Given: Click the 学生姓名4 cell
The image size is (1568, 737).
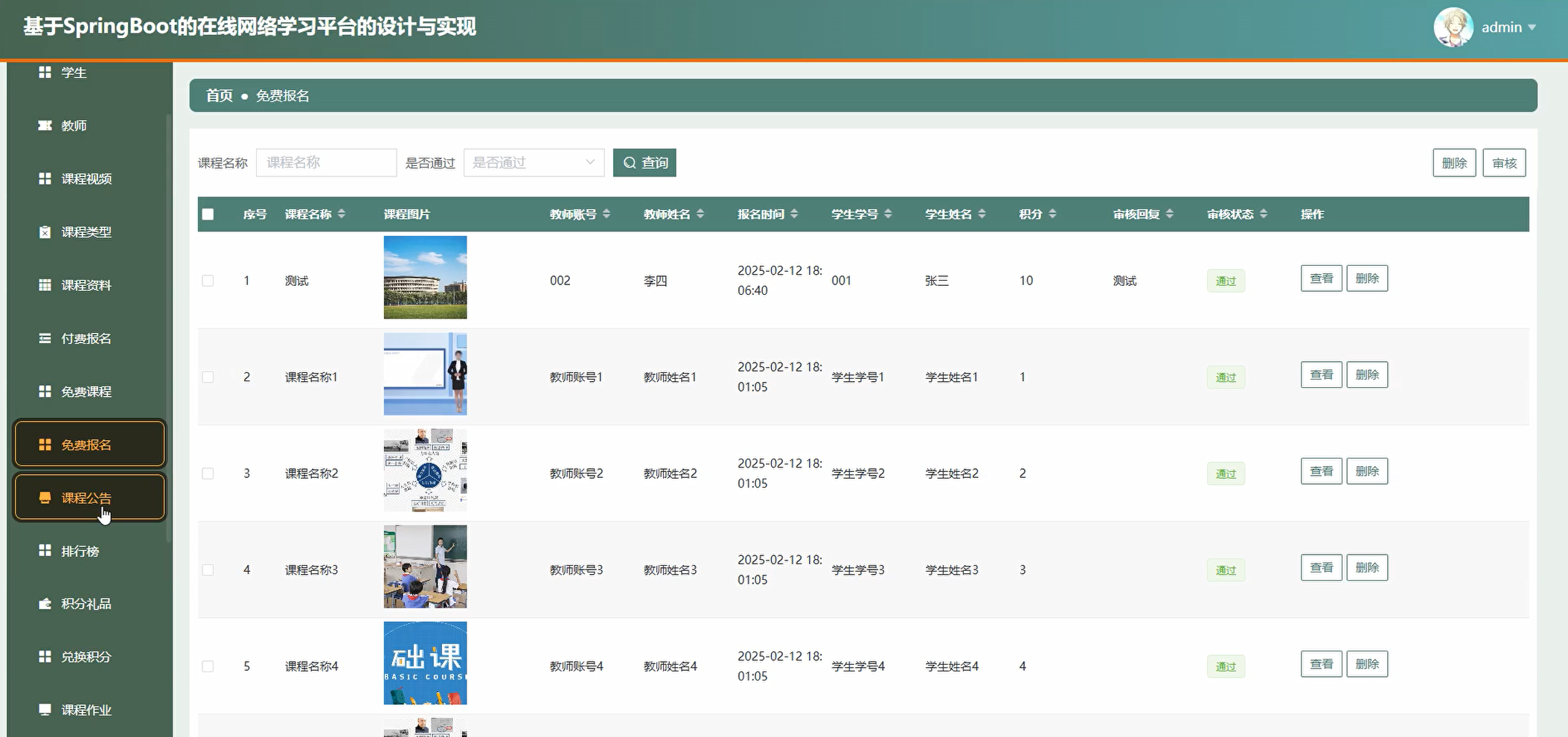Looking at the screenshot, I should coord(952,666).
